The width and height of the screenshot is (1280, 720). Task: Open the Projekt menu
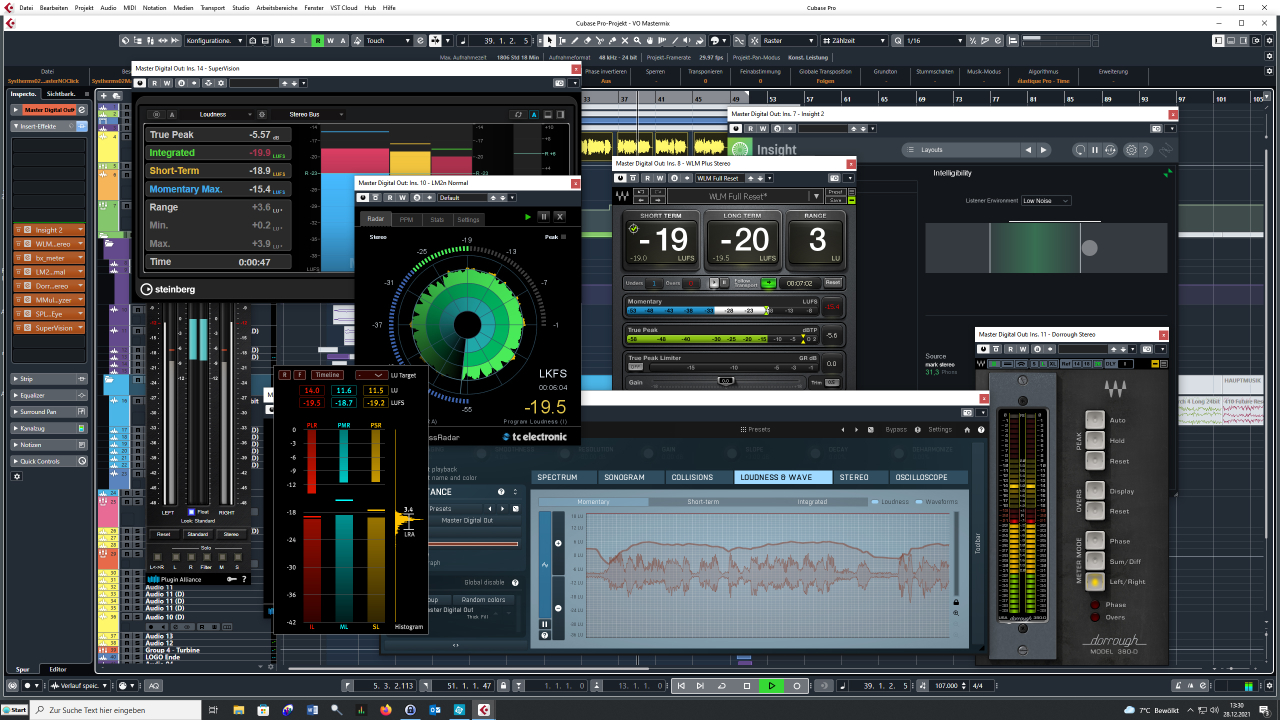(x=84, y=7)
